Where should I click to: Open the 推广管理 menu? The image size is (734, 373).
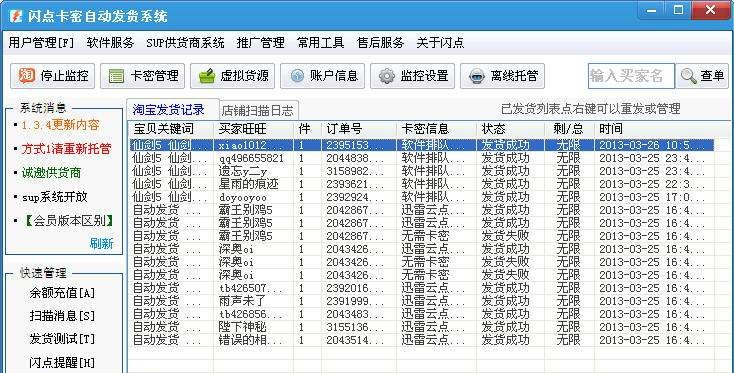click(261, 43)
